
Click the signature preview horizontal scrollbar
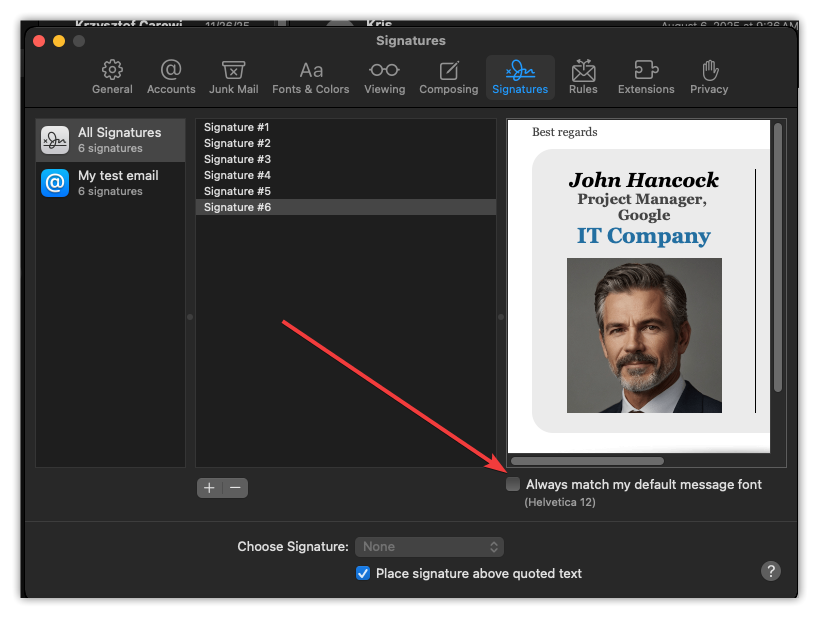tap(587, 461)
